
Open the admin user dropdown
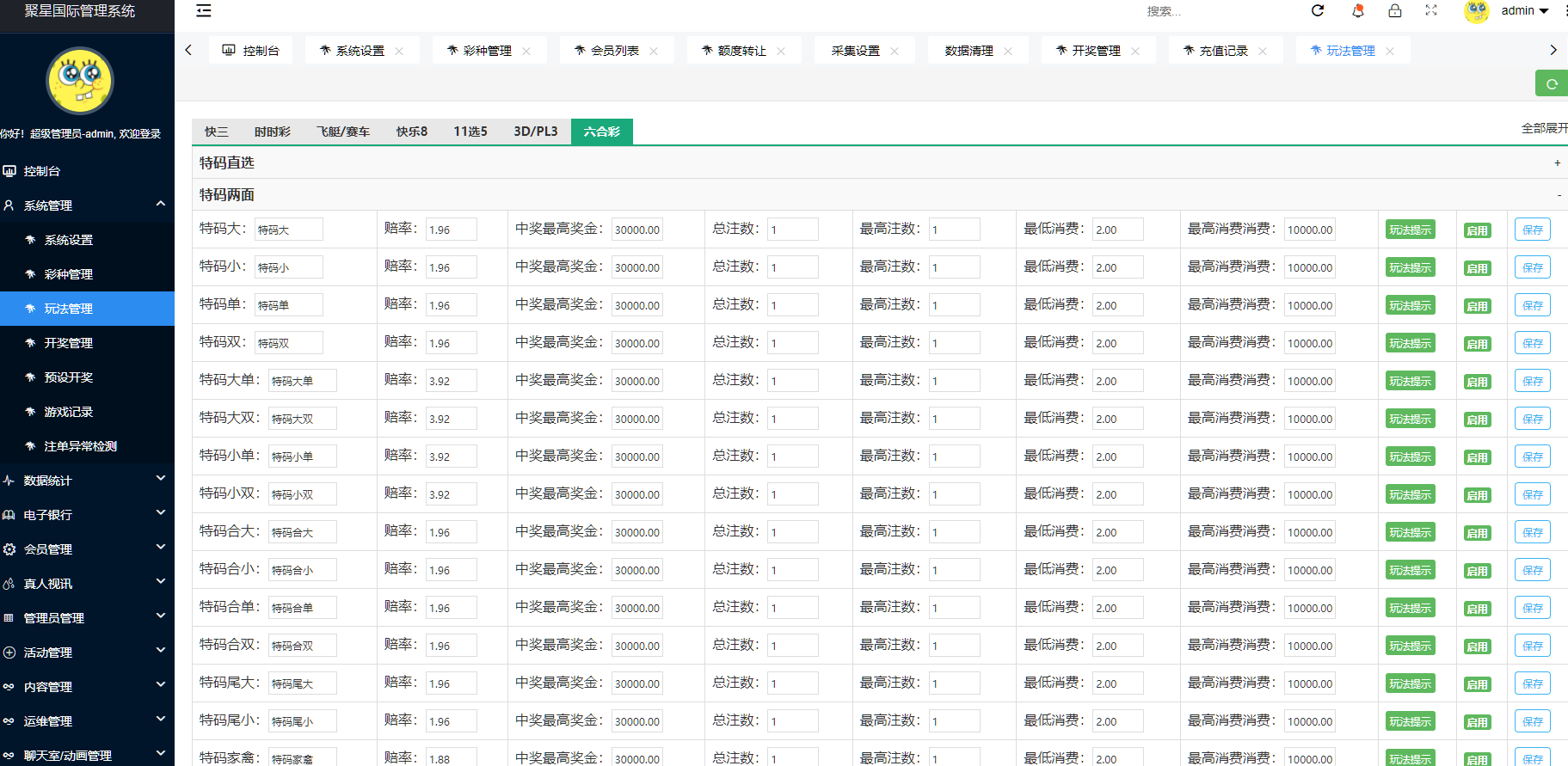(x=1524, y=11)
